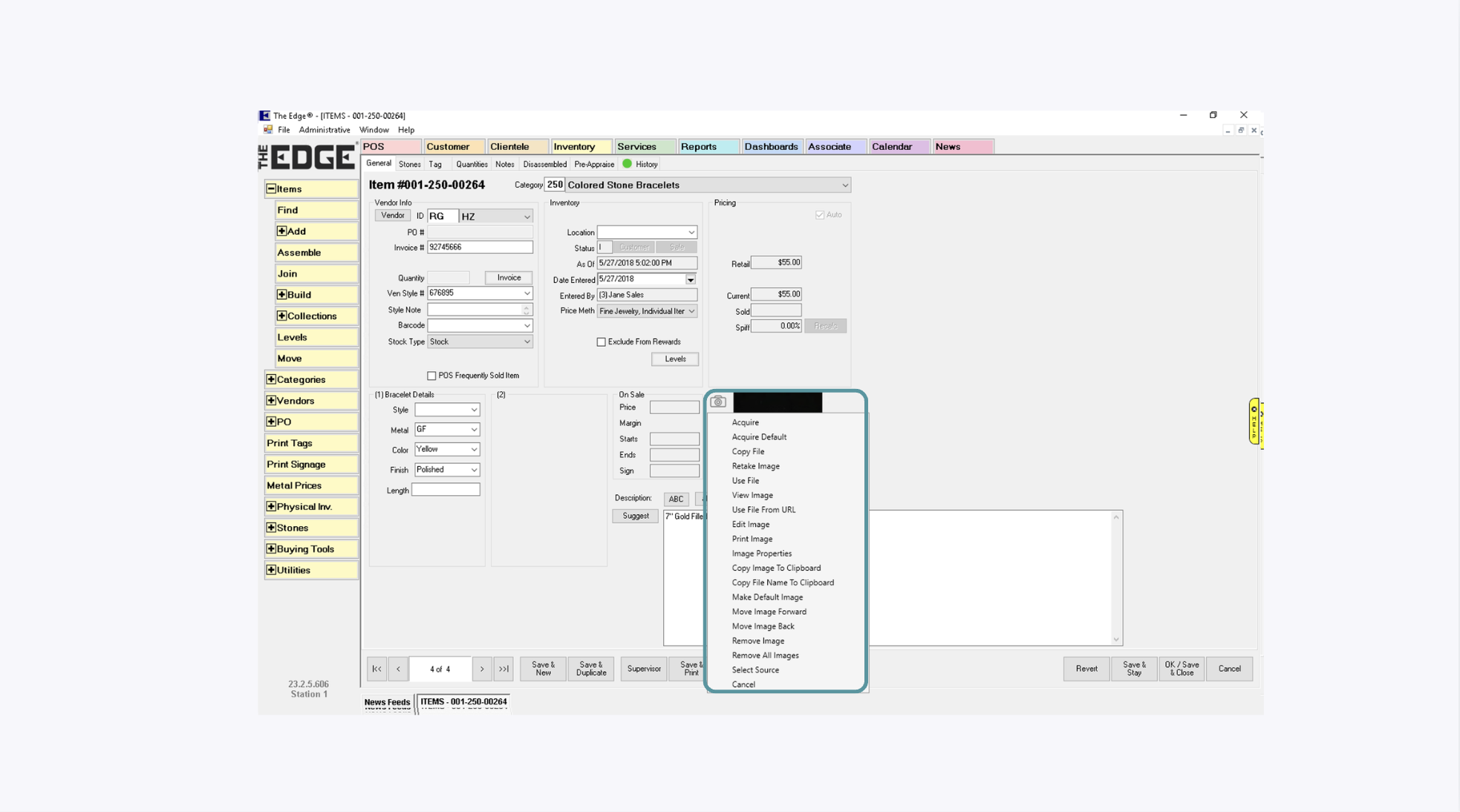Expand the PO sidebar section
This screenshot has height=812, width=1460.
pyautogui.click(x=271, y=422)
